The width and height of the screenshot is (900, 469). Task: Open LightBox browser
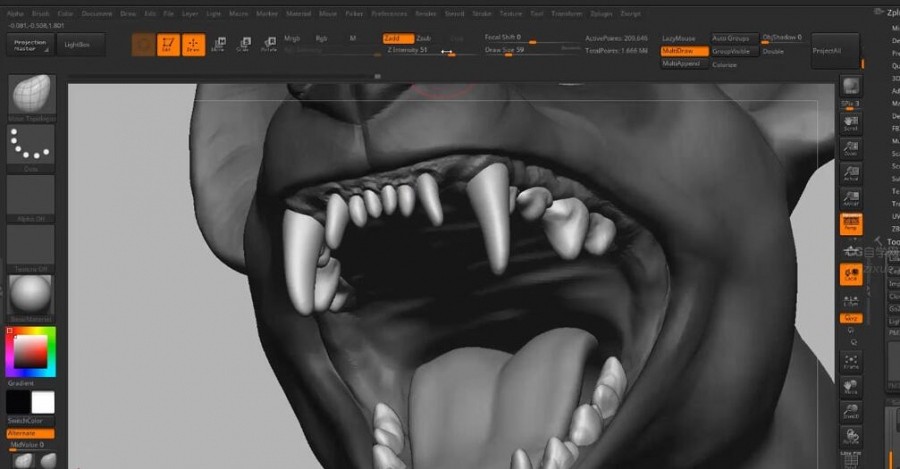[81, 45]
